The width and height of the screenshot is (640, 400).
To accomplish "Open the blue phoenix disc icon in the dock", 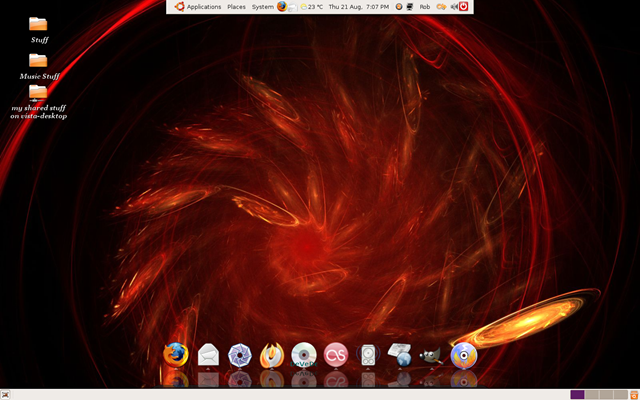I will [464, 355].
